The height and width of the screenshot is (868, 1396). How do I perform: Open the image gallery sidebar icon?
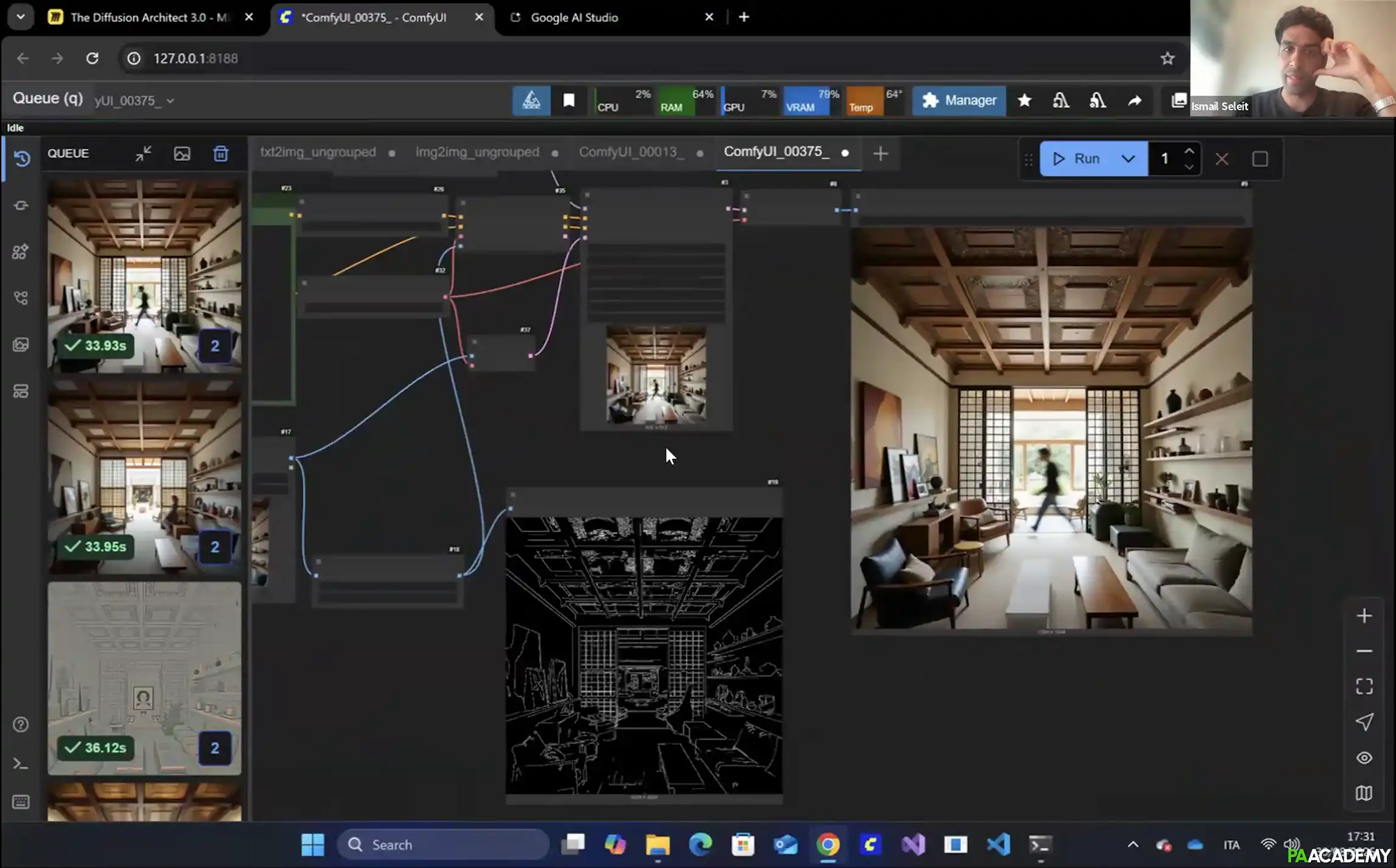tap(20, 344)
